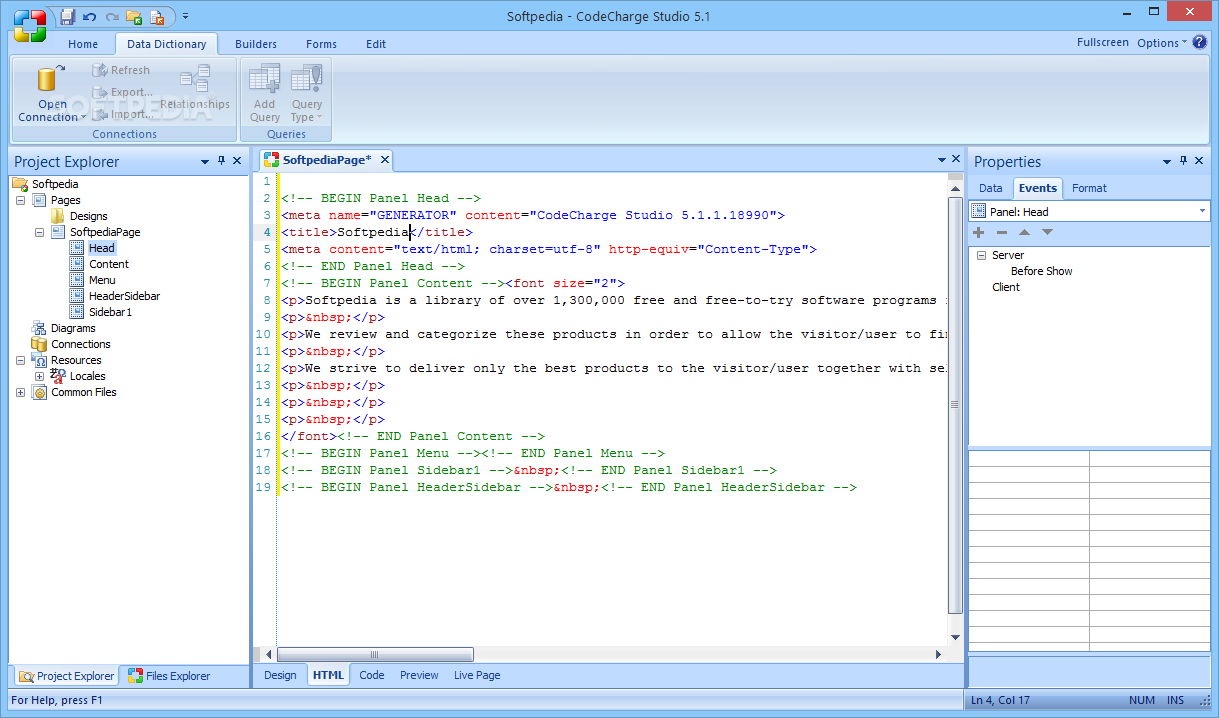Open the Open Connection dropdown arrow
Screen dimensions: 1219x718
point(83,118)
